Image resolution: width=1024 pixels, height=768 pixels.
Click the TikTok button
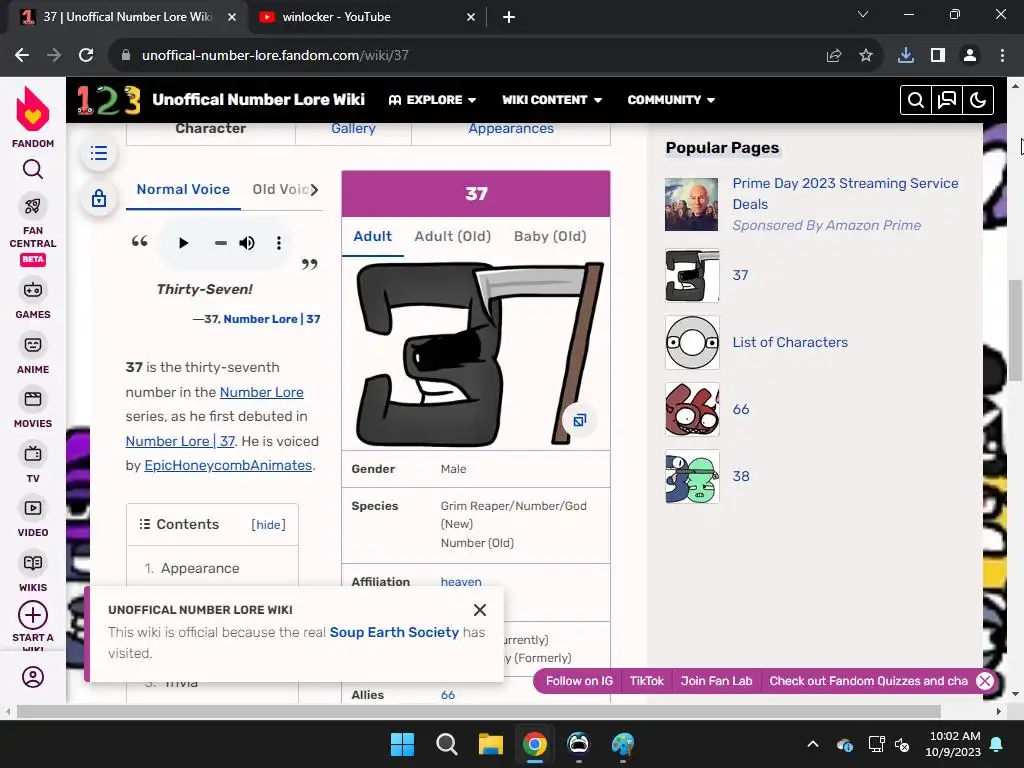(x=647, y=681)
